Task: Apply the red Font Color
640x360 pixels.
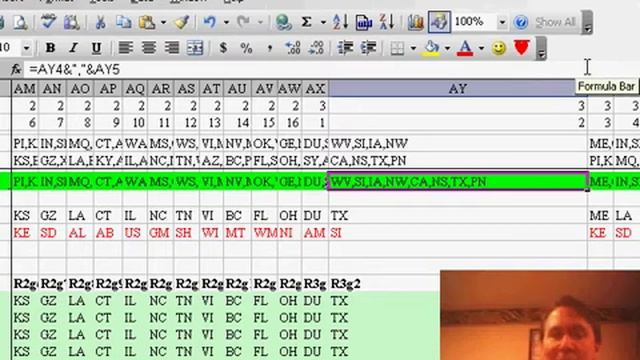Action: [x=465, y=48]
